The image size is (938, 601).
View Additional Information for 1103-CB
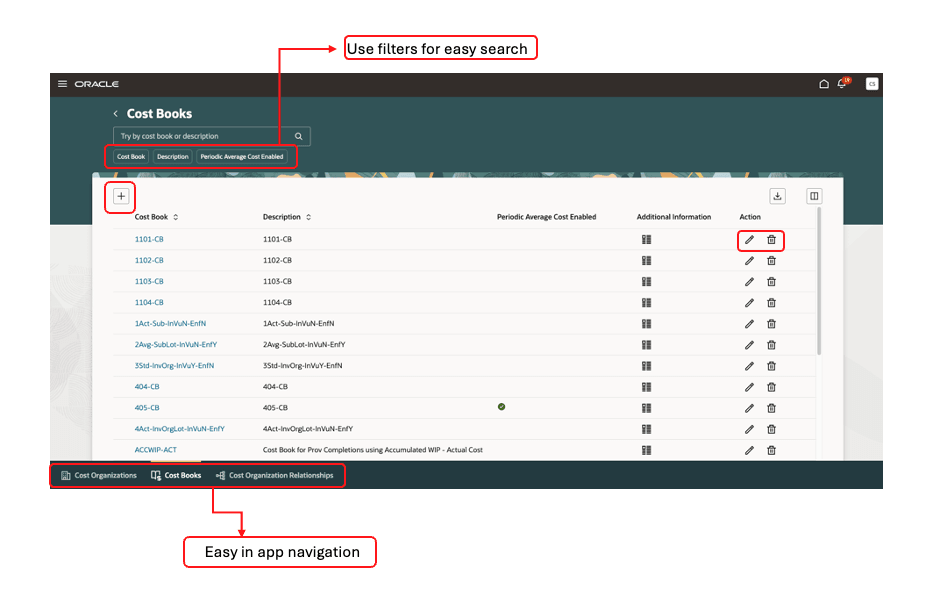646,281
